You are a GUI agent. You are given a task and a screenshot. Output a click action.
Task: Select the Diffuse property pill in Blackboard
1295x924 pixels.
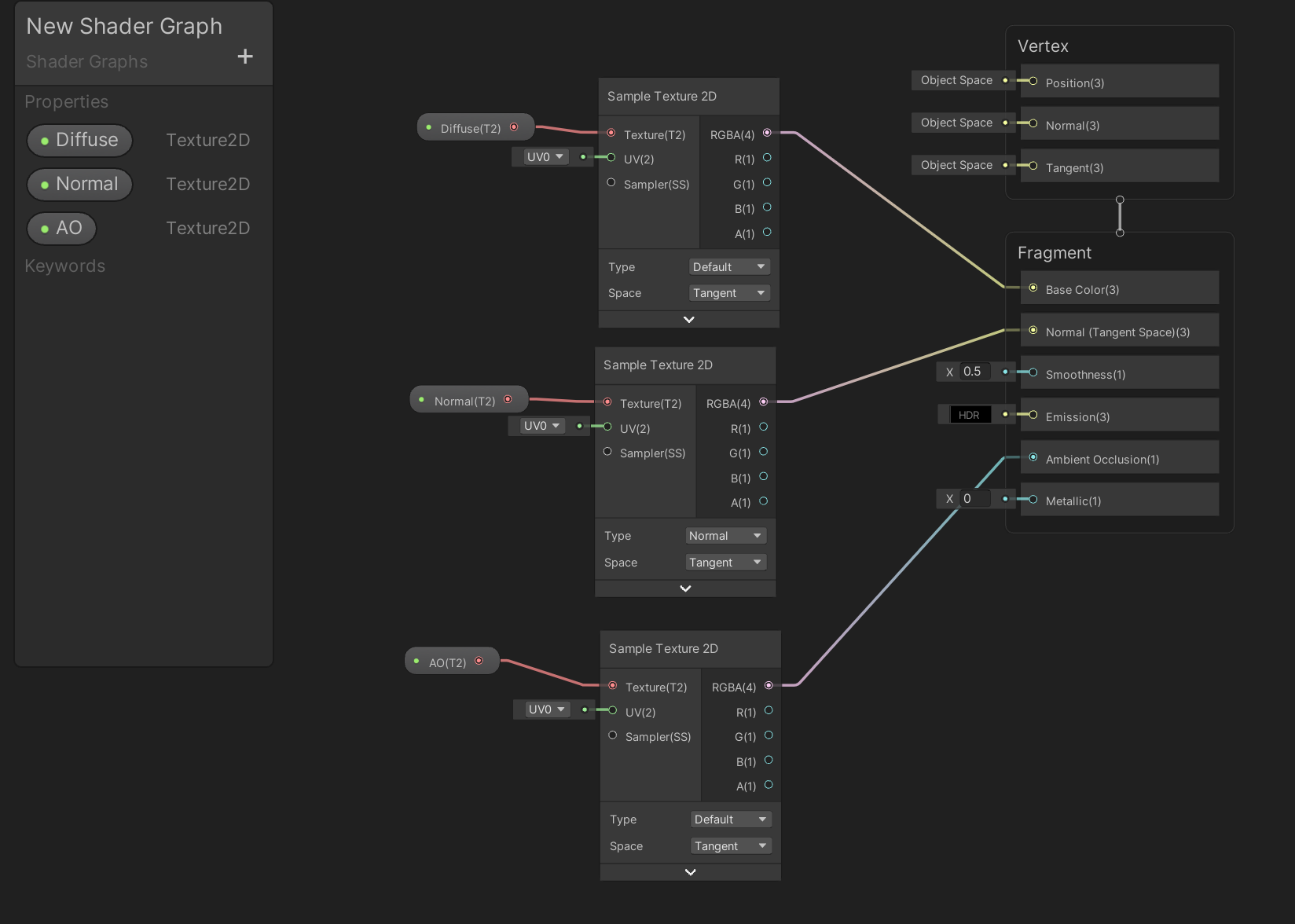point(80,141)
